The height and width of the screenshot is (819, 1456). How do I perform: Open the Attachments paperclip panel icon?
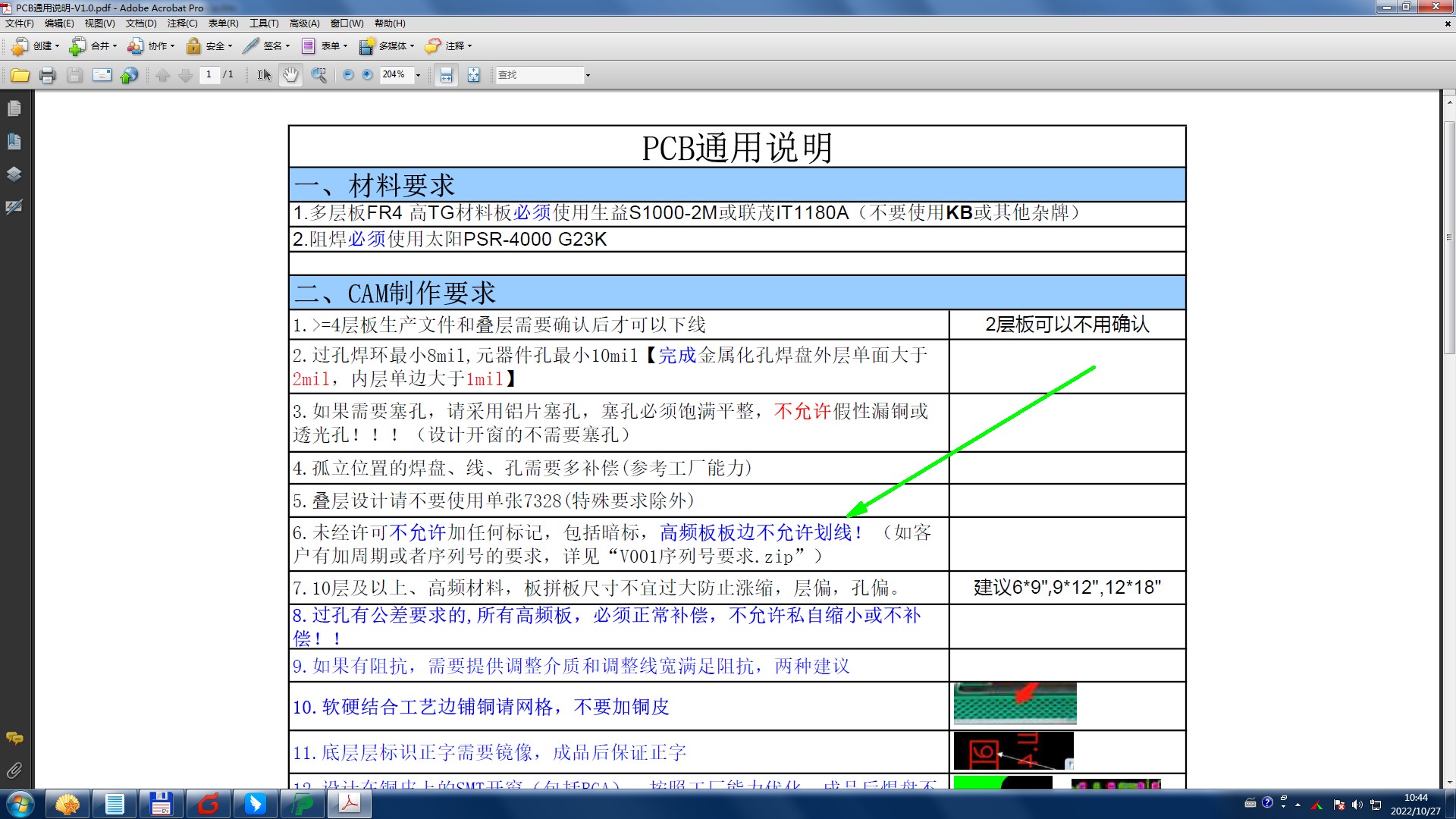coord(14,770)
